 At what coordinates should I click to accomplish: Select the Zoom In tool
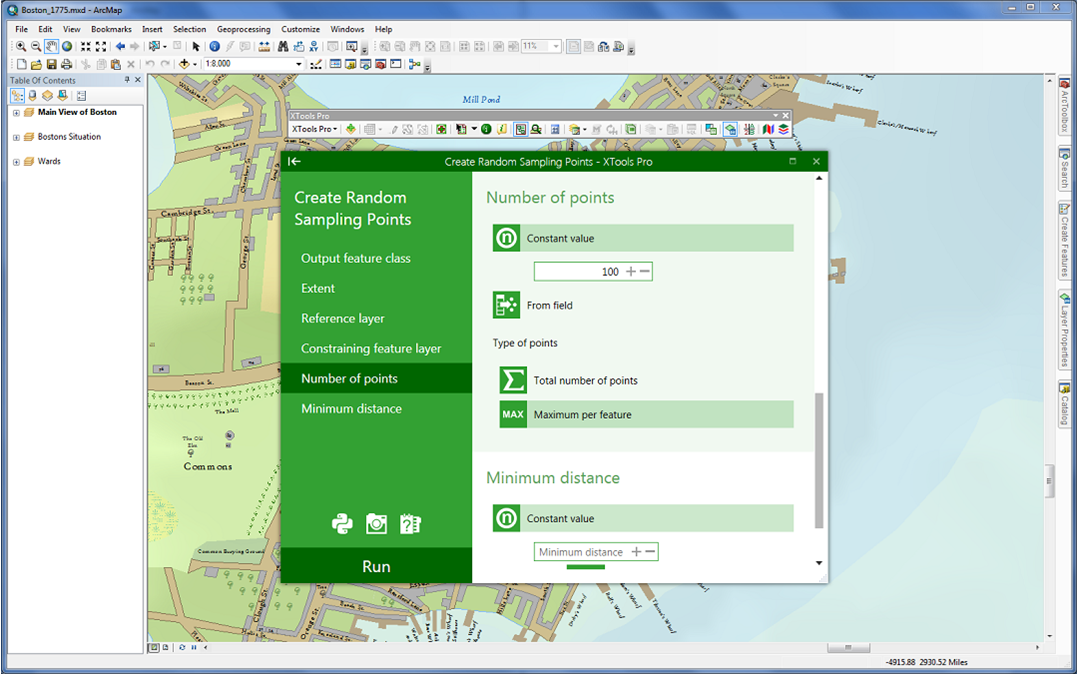(x=21, y=47)
